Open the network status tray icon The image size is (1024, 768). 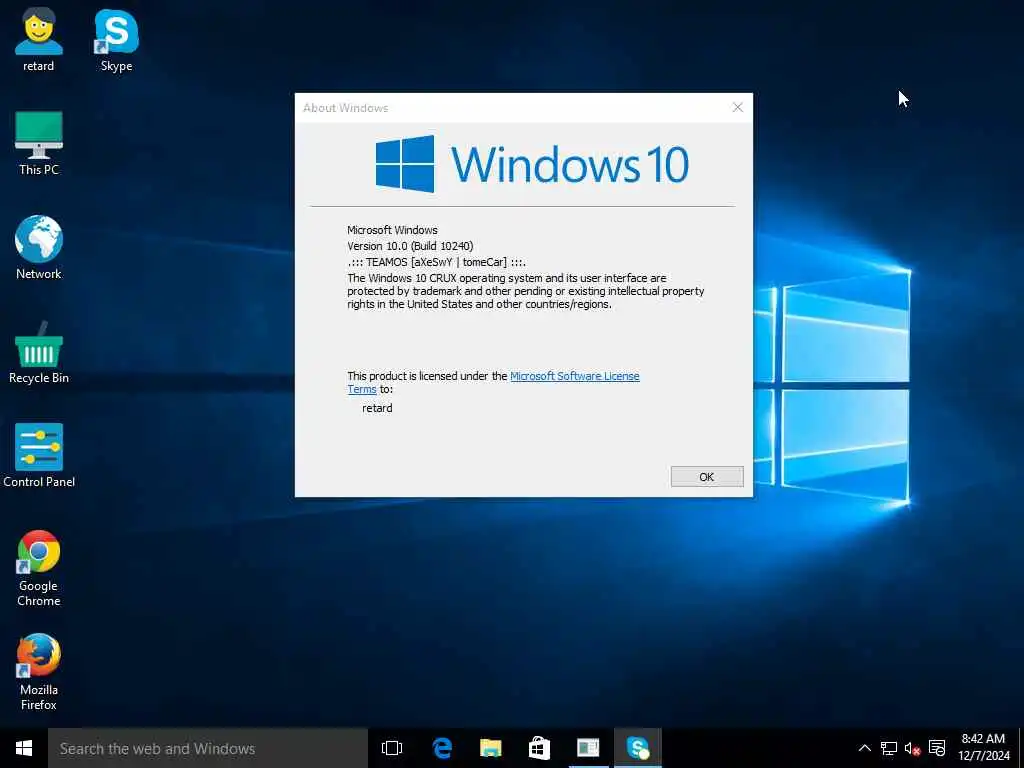pyautogui.click(x=889, y=748)
